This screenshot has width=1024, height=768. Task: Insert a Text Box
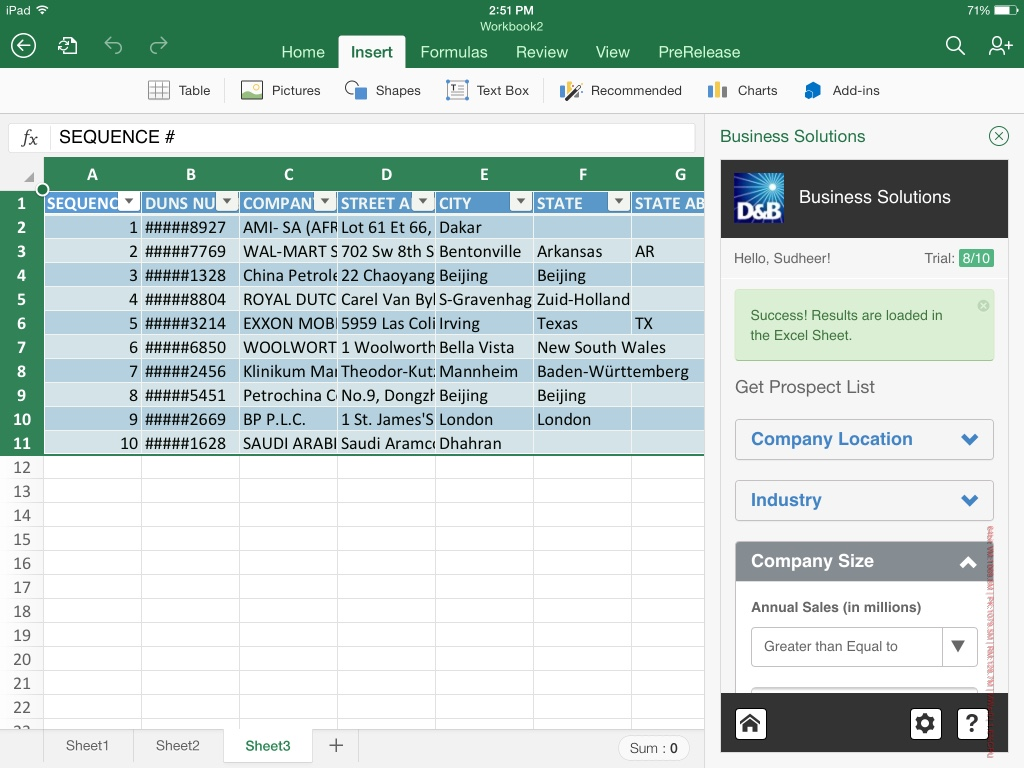[487, 90]
